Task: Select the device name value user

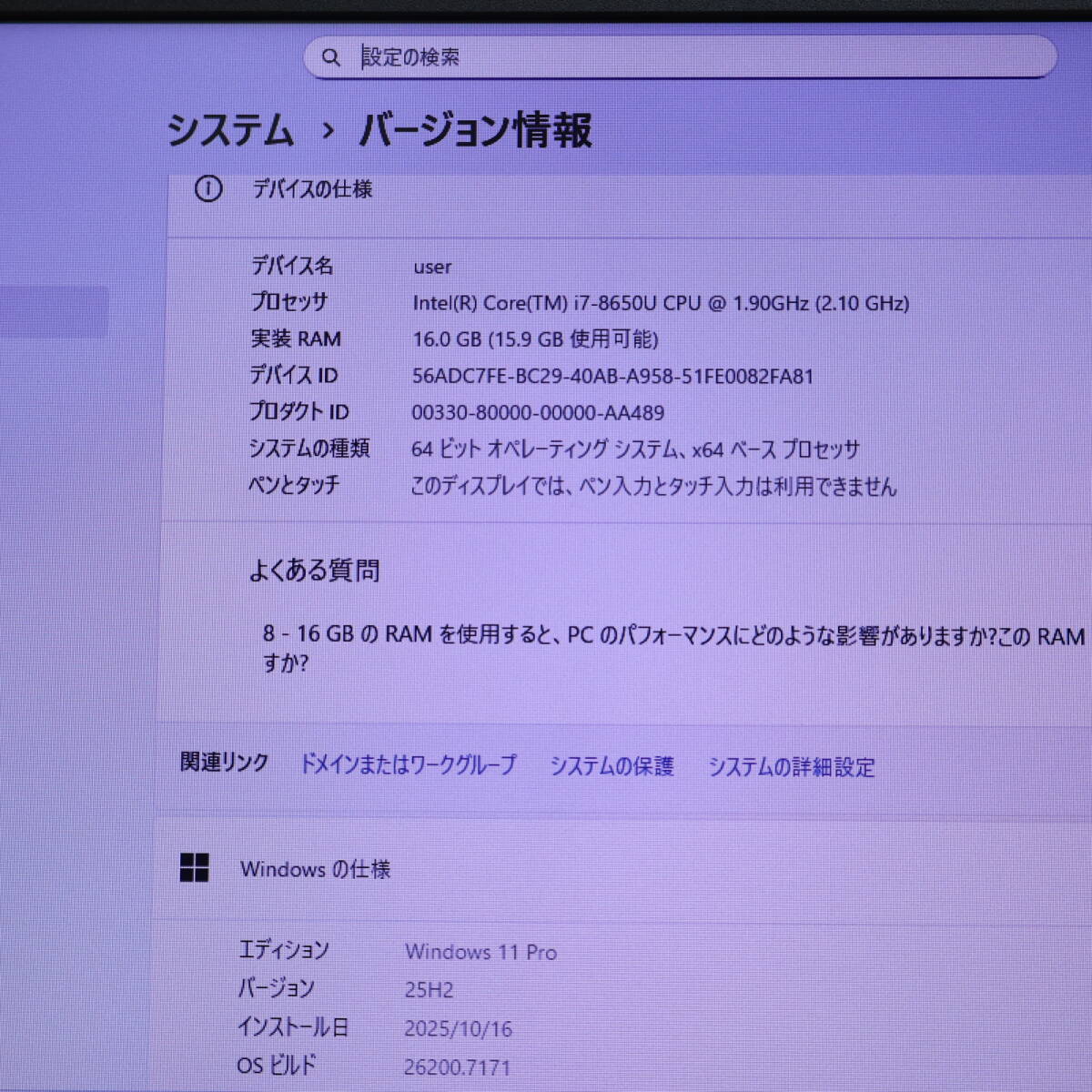Action: coord(432,267)
